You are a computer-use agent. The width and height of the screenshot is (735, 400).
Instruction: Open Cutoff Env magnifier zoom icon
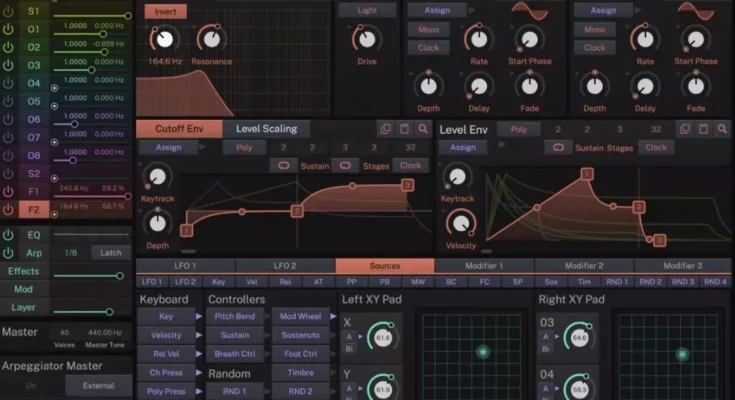click(423, 129)
